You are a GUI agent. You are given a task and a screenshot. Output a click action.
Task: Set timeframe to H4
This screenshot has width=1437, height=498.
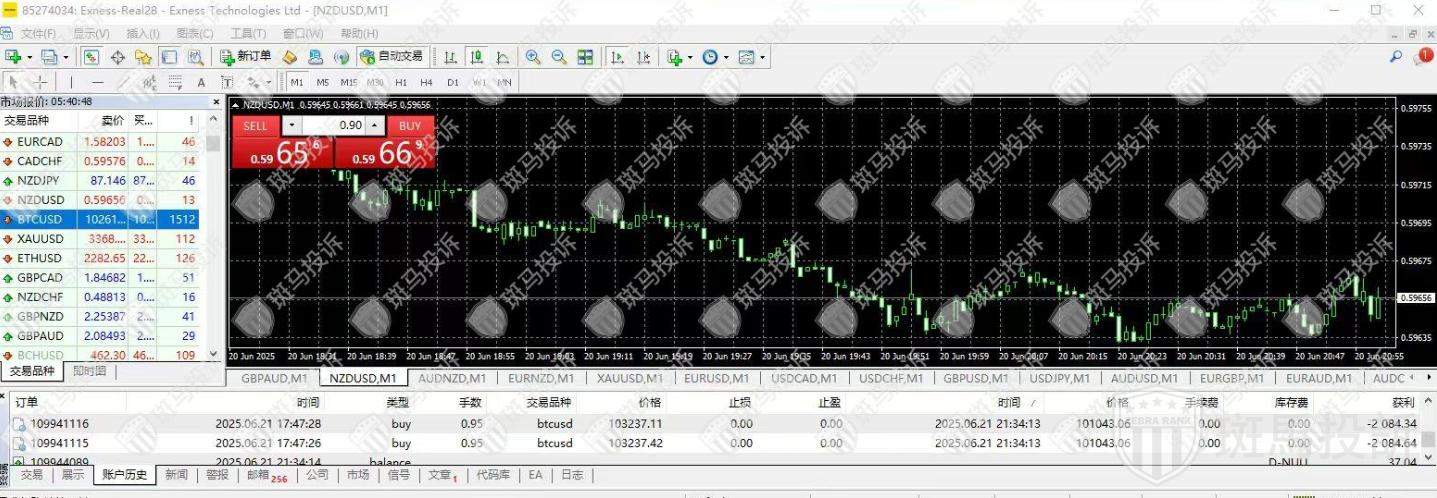point(427,82)
